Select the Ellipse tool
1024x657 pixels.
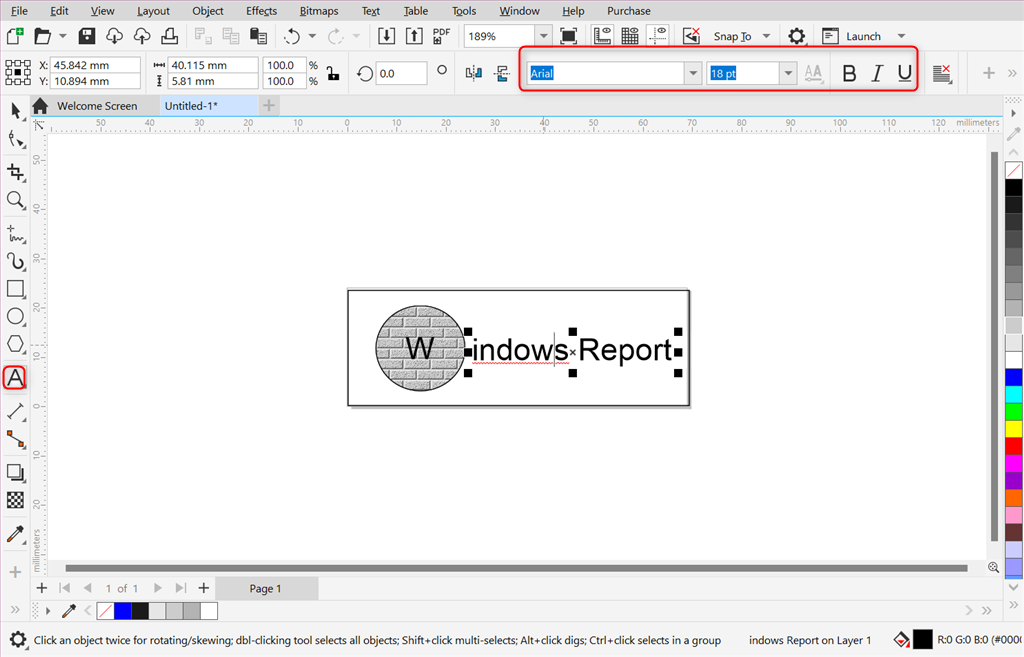pos(15,316)
